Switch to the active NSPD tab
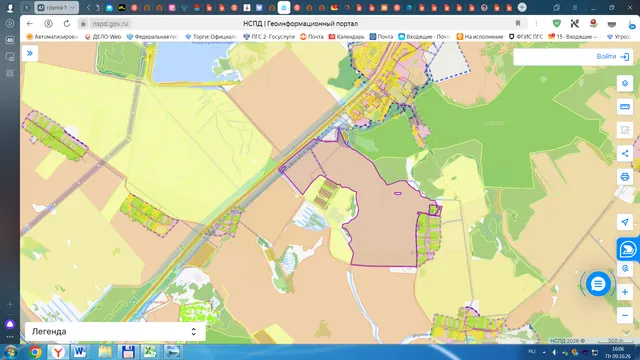Viewport: 640px width, 360px height. [x=284, y=7]
